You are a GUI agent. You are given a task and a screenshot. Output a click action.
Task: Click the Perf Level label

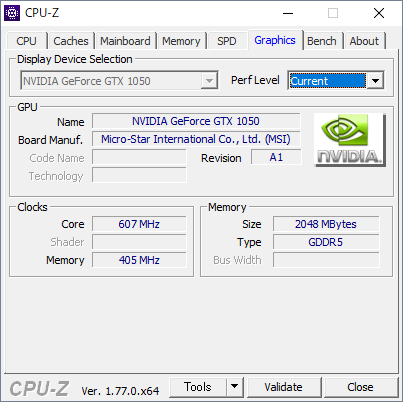tap(255, 80)
